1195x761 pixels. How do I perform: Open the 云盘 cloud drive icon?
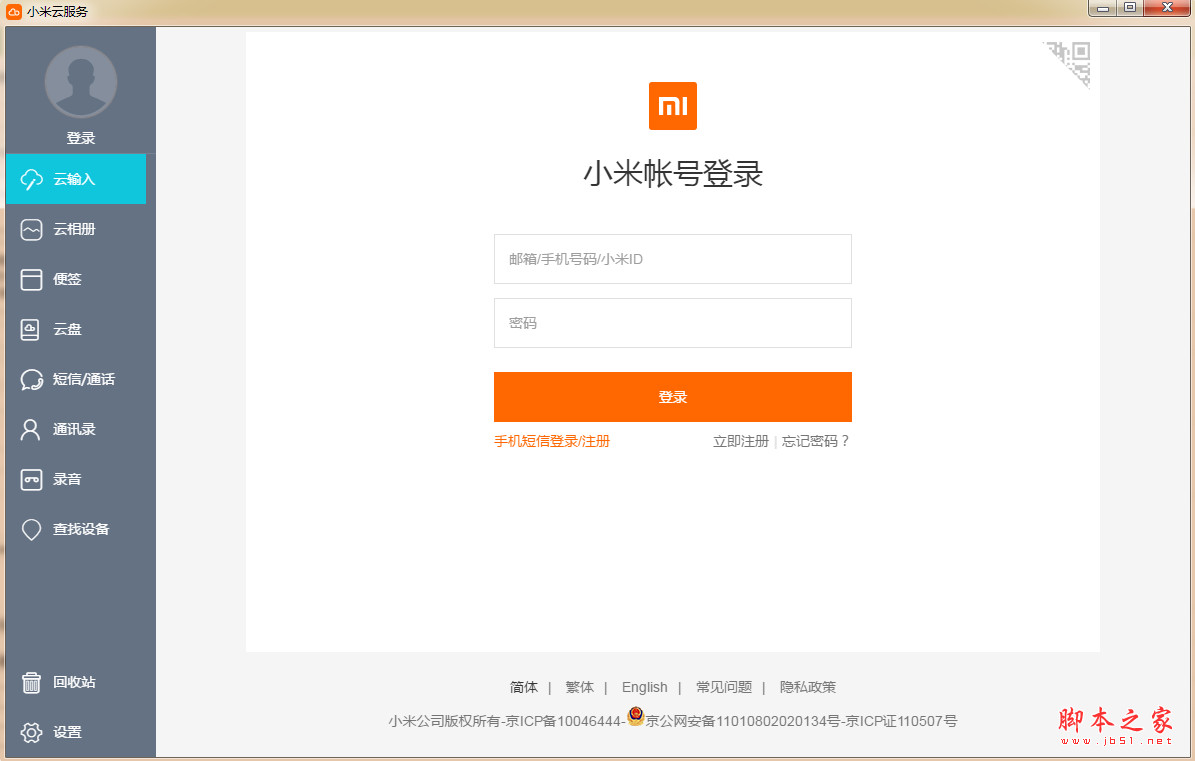click(x=30, y=329)
